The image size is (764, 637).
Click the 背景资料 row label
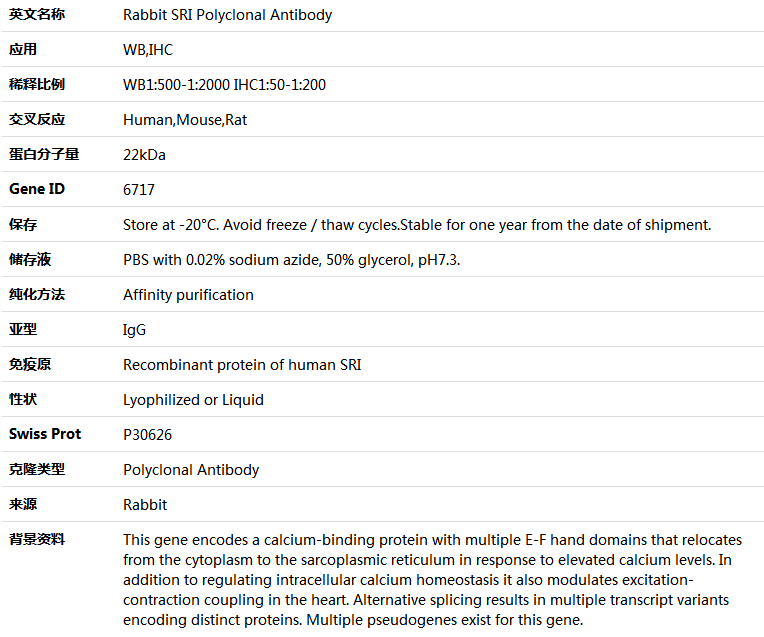point(37,539)
